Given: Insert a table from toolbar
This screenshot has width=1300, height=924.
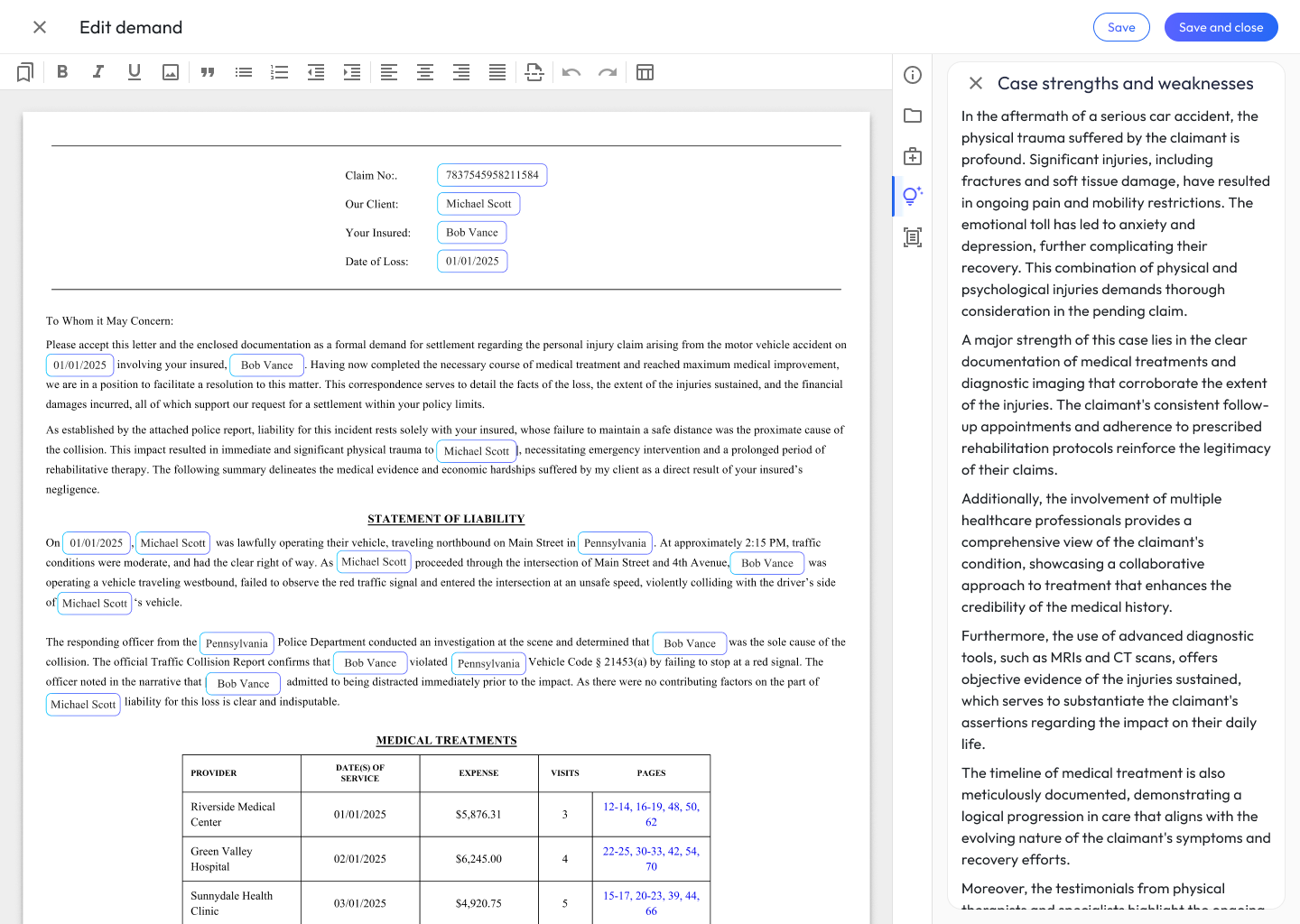Looking at the screenshot, I should point(645,72).
